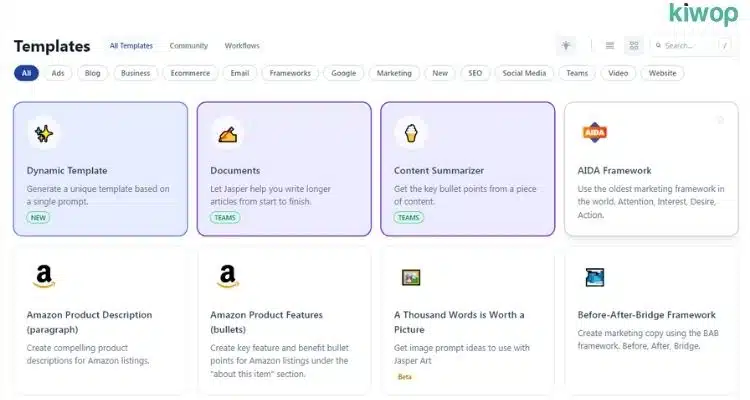The height and width of the screenshot is (400, 750).
Task: Click the lightbulb icon beside the view switcher
Action: click(x=567, y=46)
